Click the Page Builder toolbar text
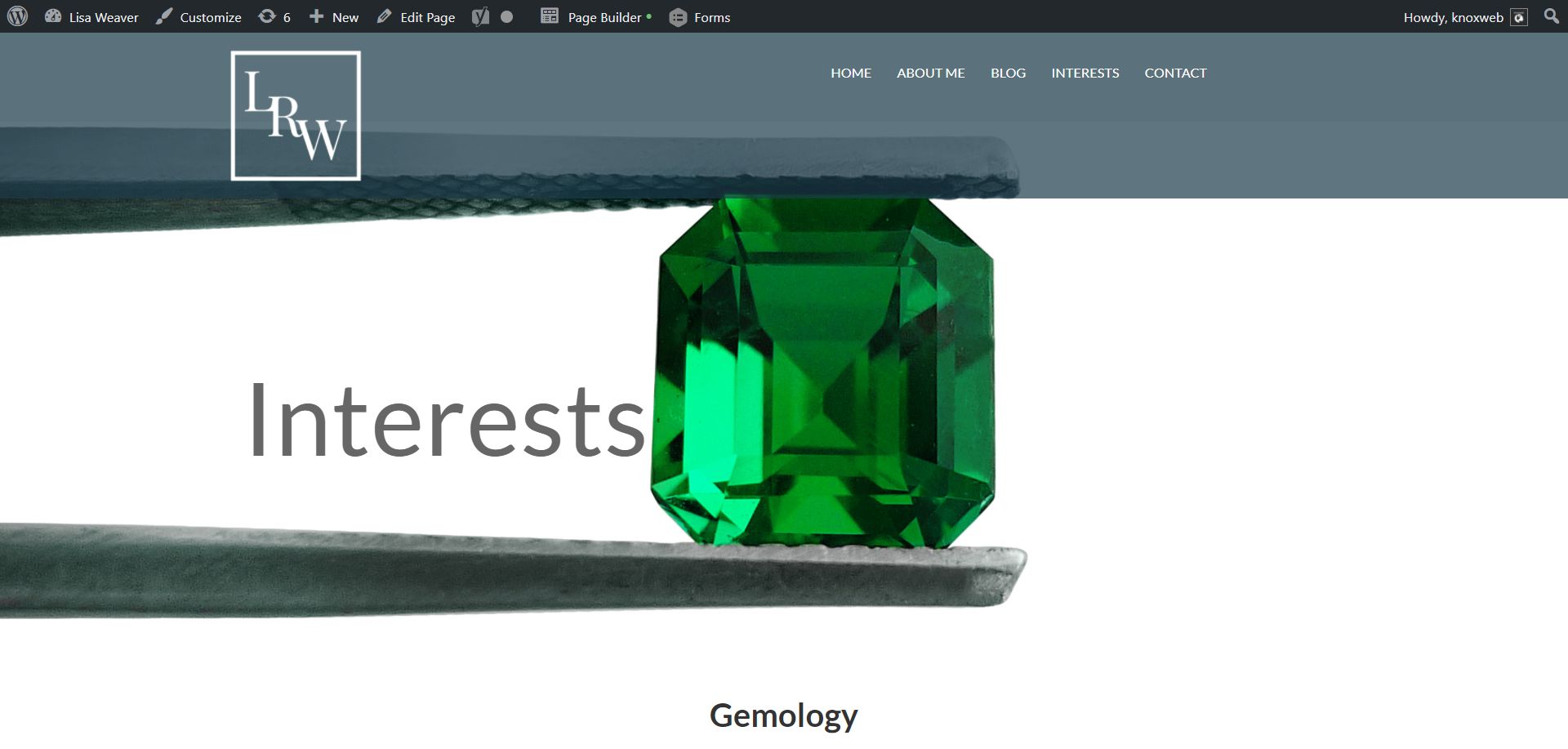 click(x=605, y=17)
